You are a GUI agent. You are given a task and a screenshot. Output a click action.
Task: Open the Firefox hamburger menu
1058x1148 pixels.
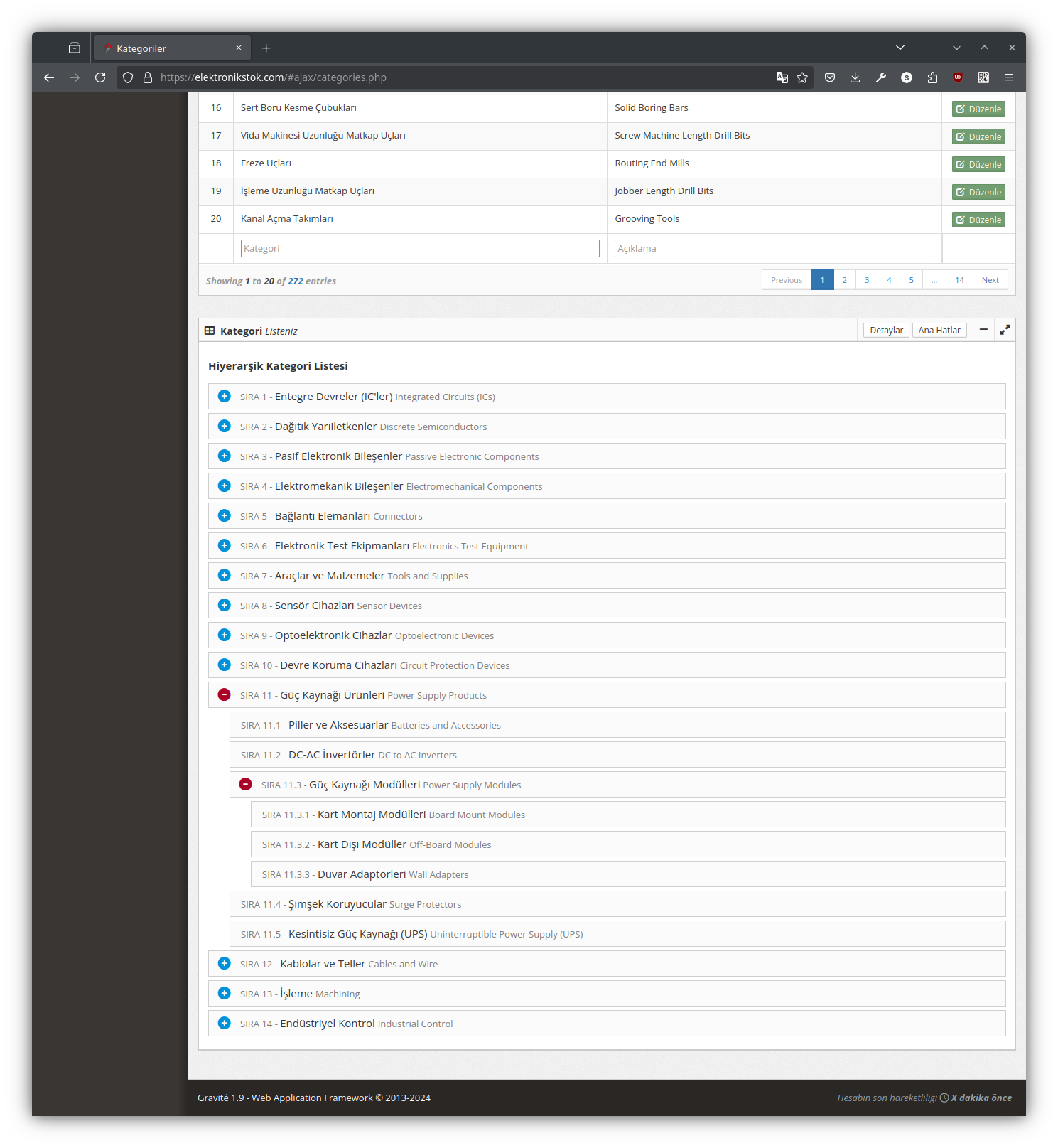[x=1009, y=77]
